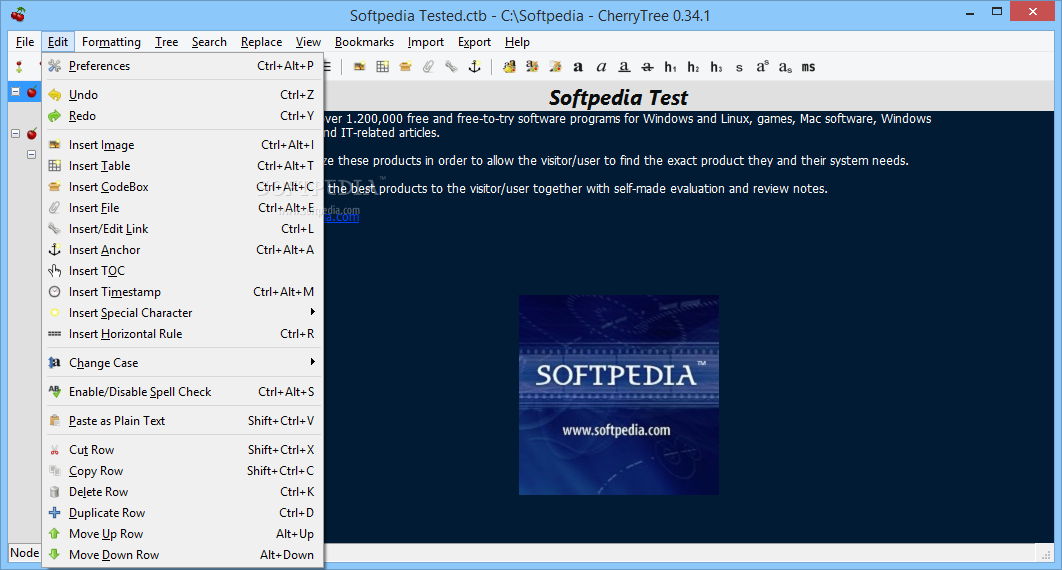
Task: Open the Replace menu
Action: [261, 42]
